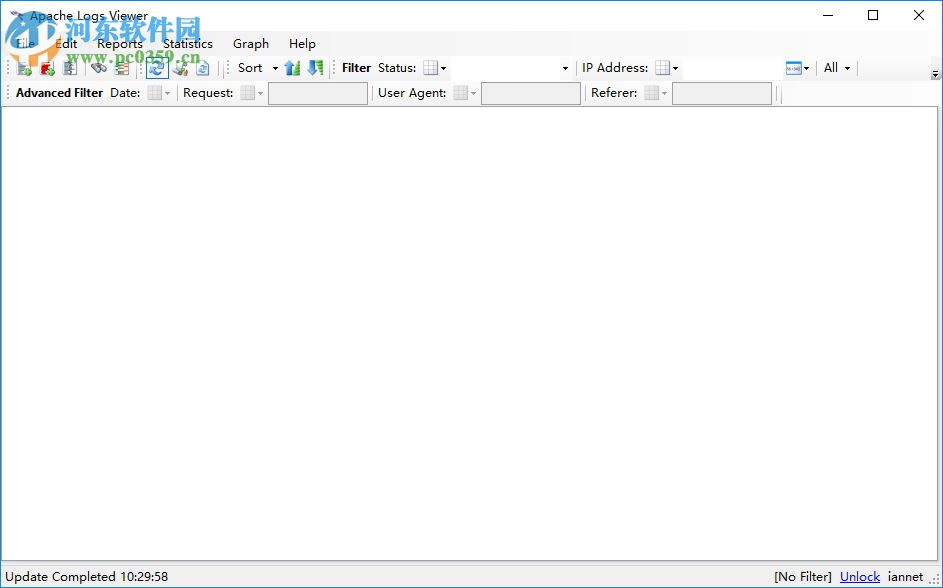Screen dimensions: 943x588
Task: Sort entries descending with the green arrow icon
Action: (x=315, y=68)
